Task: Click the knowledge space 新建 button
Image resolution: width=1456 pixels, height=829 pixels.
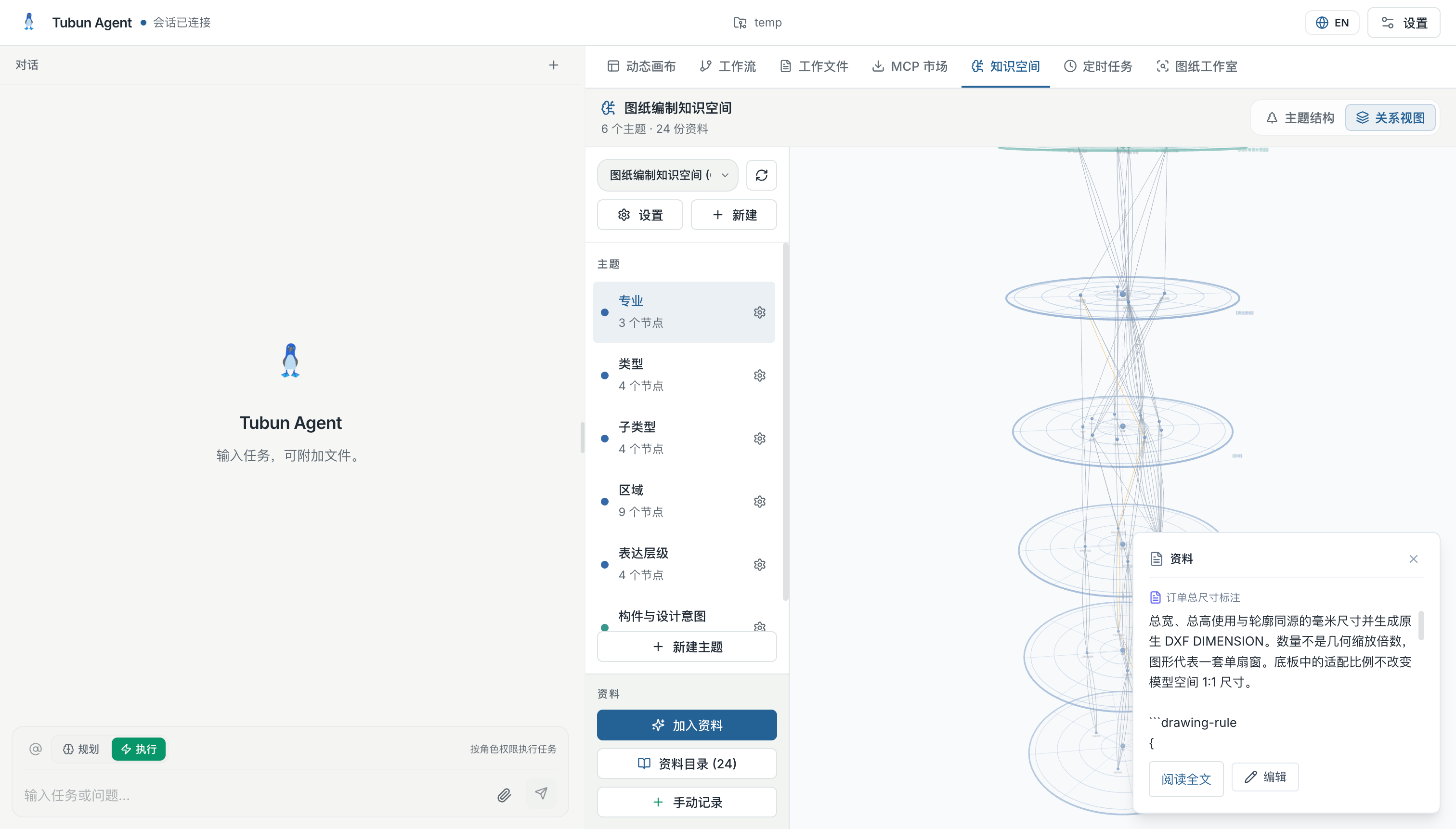Action: point(733,215)
